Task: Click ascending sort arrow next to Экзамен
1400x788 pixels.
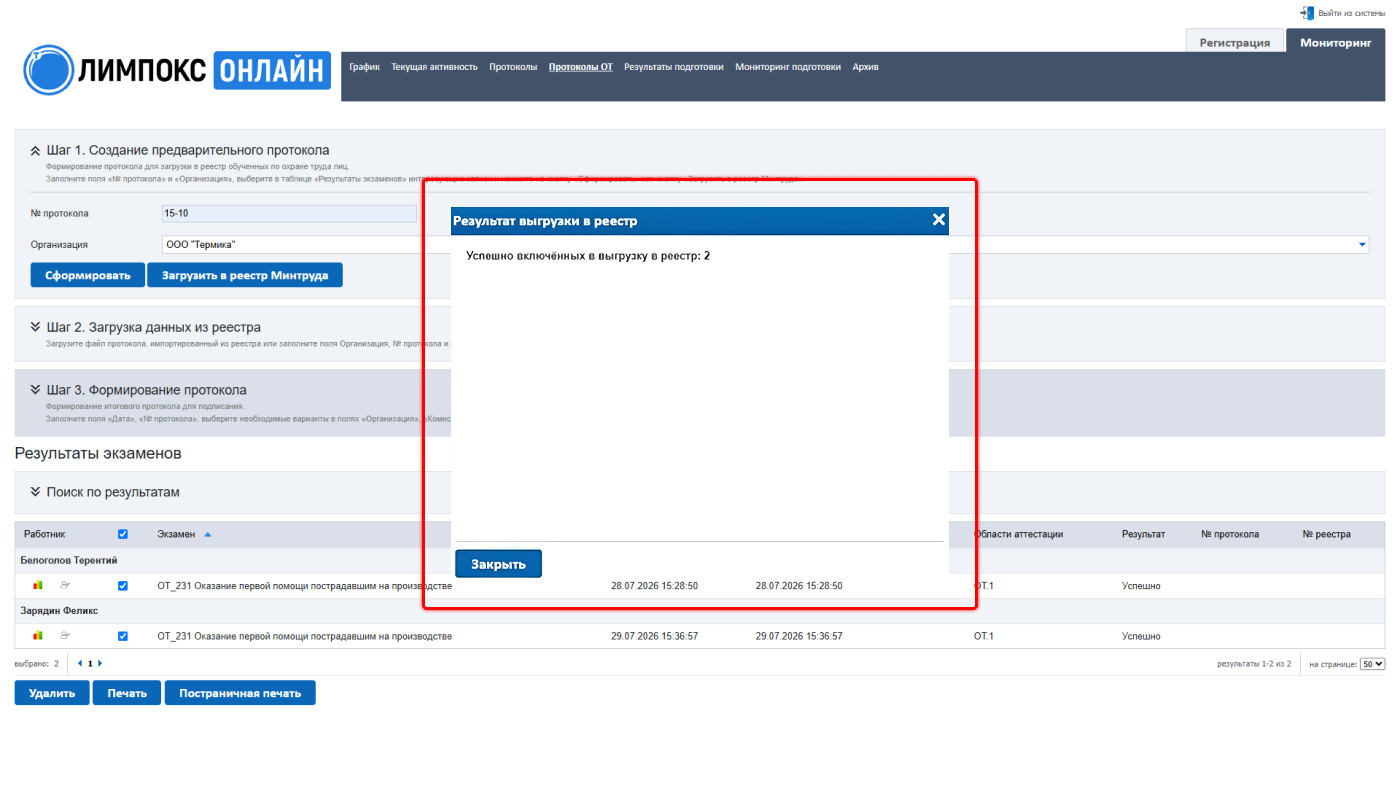Action: [x=208, y=534]
